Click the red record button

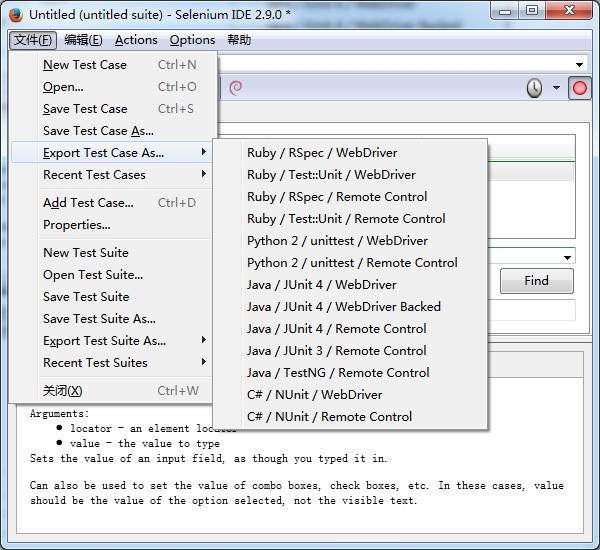click(579, 88)
